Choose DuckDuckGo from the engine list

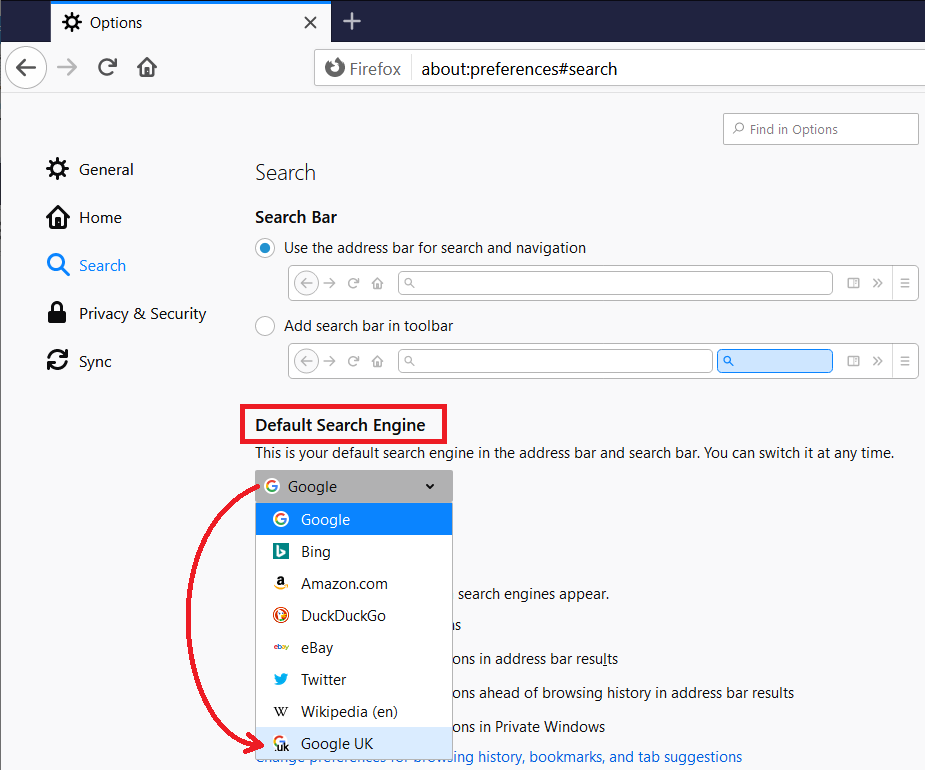point(354,615)
